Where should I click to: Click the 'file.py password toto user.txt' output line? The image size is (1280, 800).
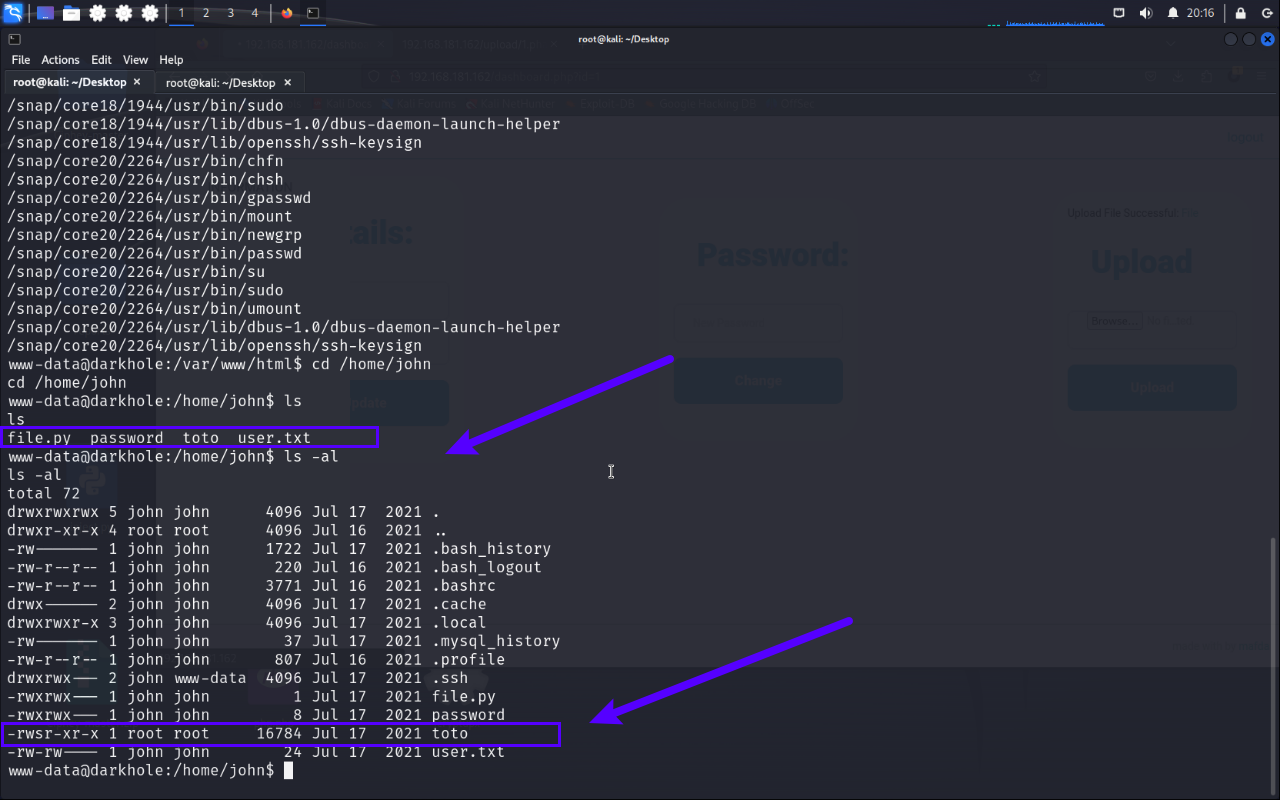click(x=159, y=438)
